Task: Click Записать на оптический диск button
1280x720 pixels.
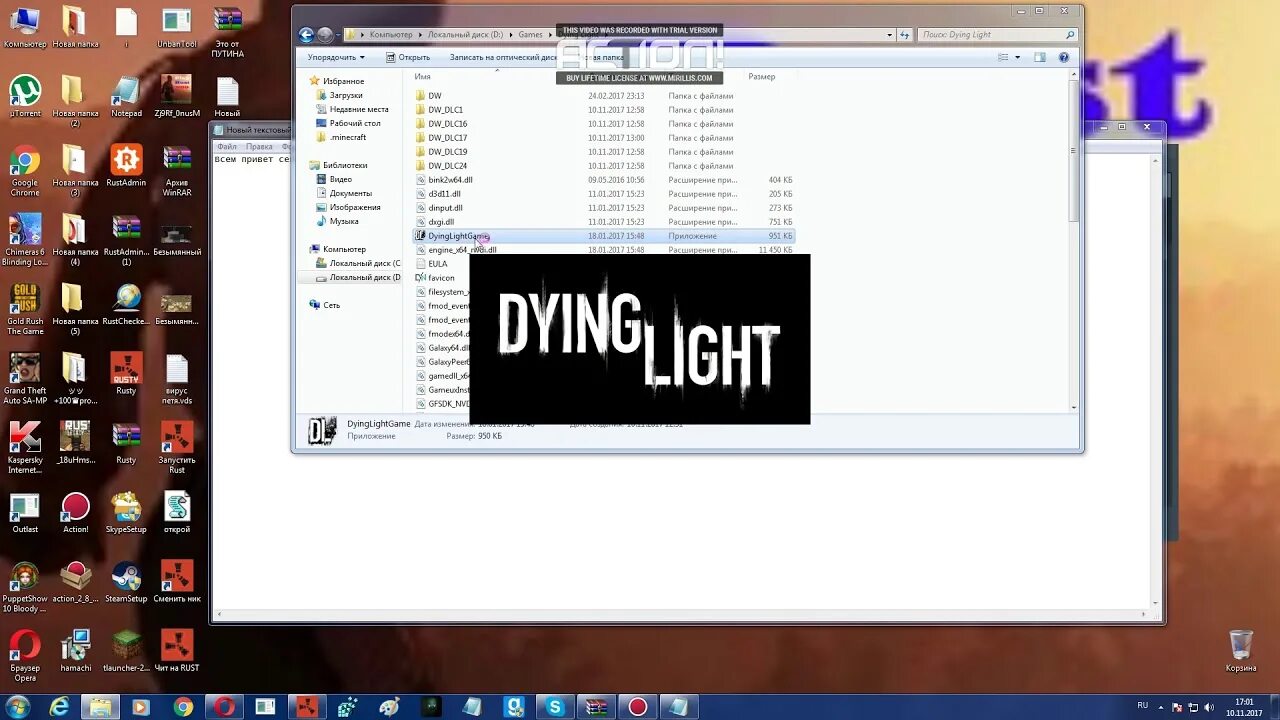Action: click(503, 57)
